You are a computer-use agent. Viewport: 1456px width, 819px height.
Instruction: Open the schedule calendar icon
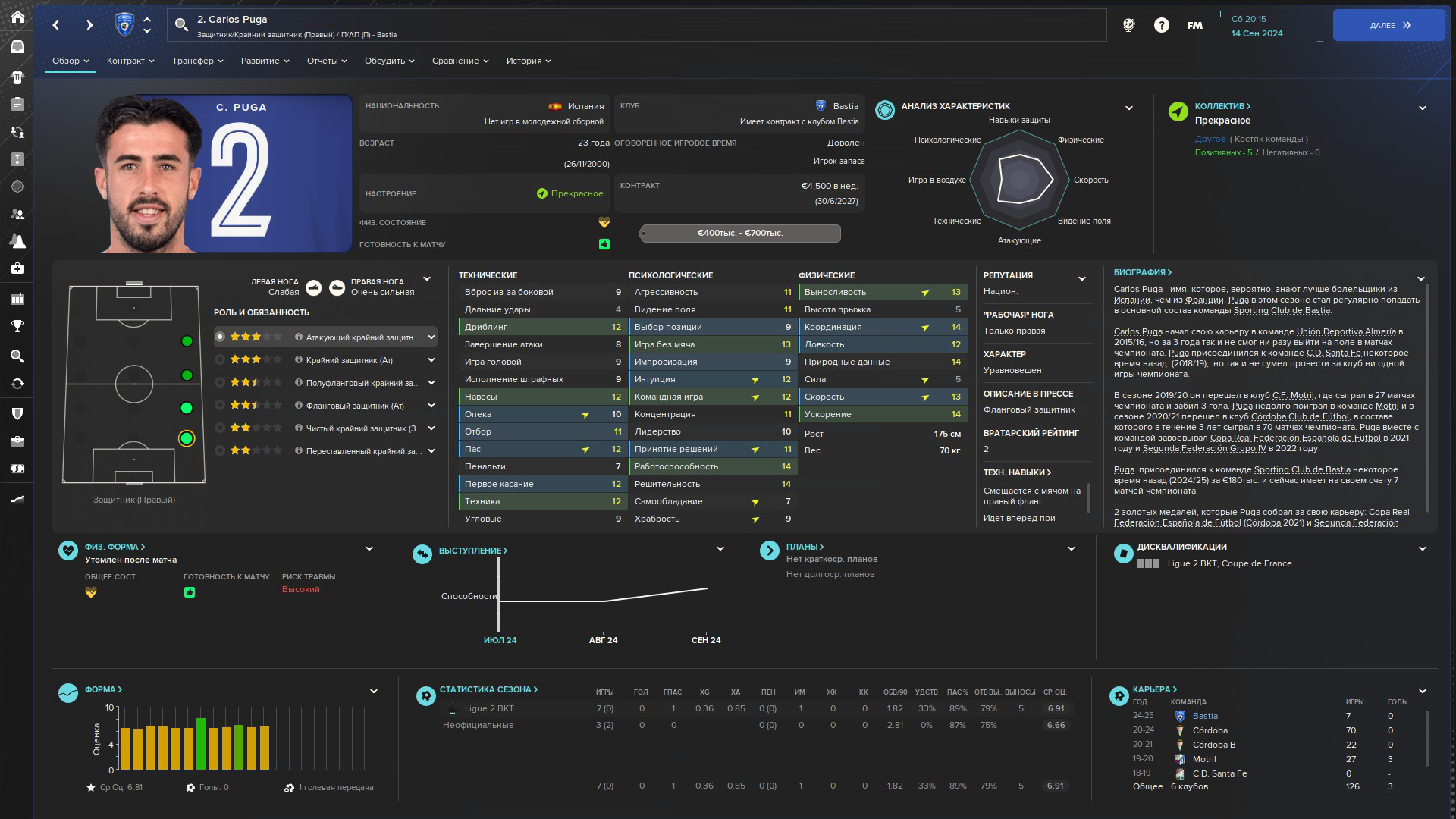[x=17, y=298]
